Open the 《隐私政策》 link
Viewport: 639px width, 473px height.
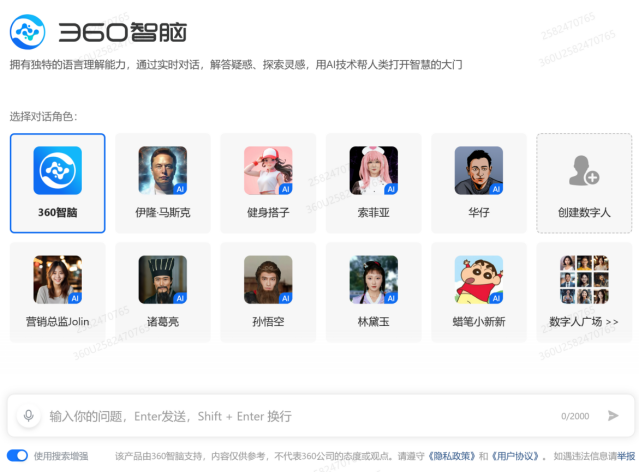coord(451,456)
